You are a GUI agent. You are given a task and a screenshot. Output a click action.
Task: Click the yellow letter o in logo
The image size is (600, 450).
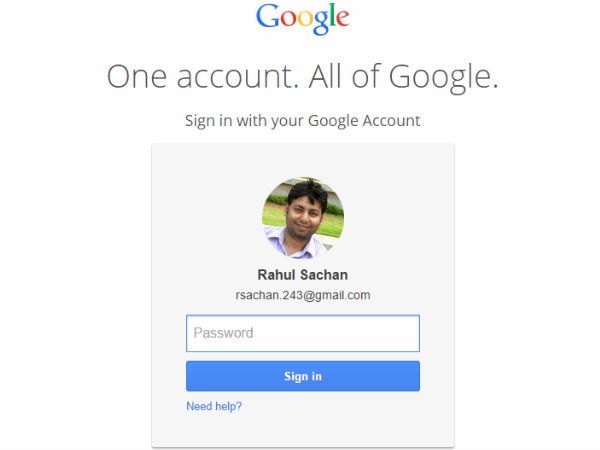point(305,19)
